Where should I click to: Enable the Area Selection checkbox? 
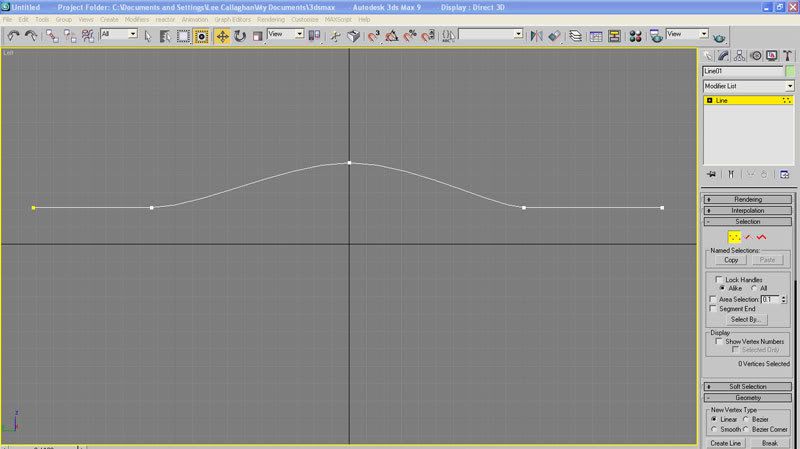[x=713, y=299]
